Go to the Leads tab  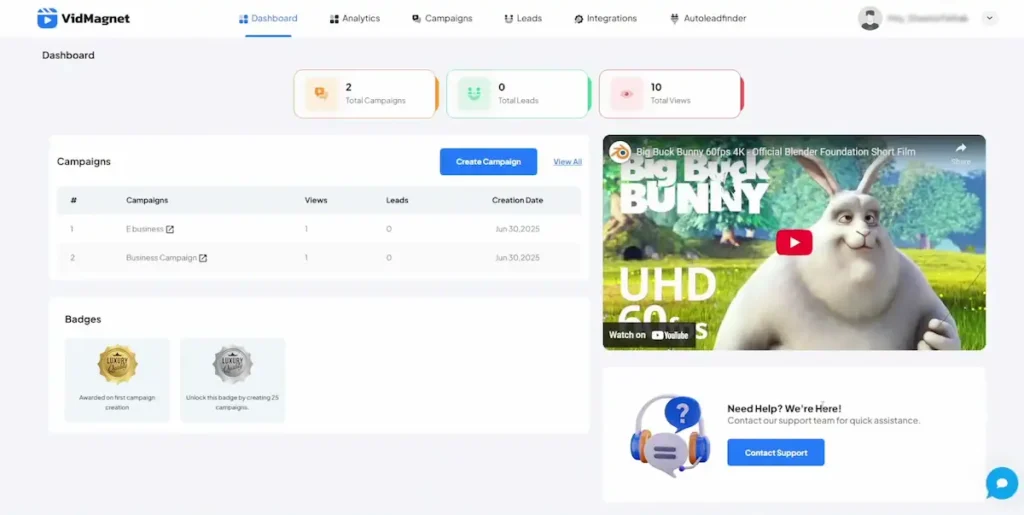click(x=523, y=18)
